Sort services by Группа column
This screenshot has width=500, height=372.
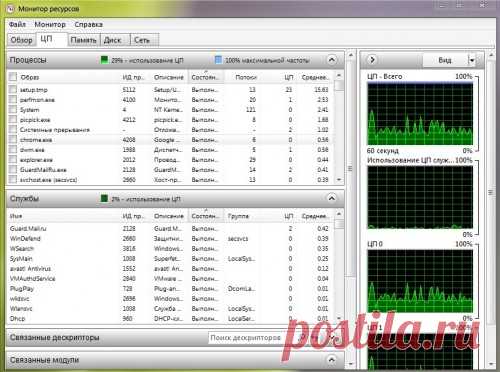coord(239,216)
